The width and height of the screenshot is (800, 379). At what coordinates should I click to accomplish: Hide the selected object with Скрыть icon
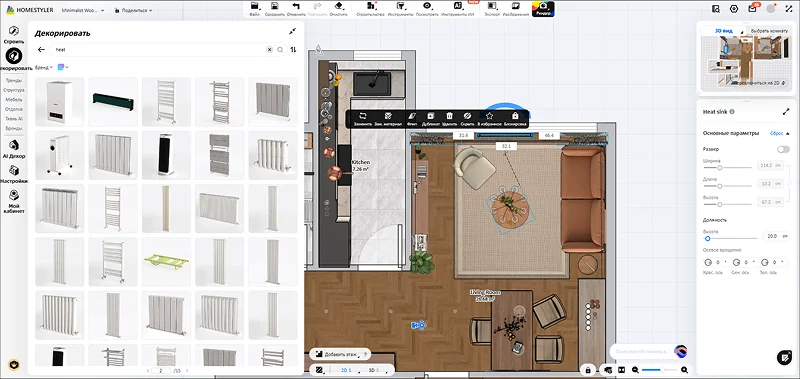(x=465, y=116)
